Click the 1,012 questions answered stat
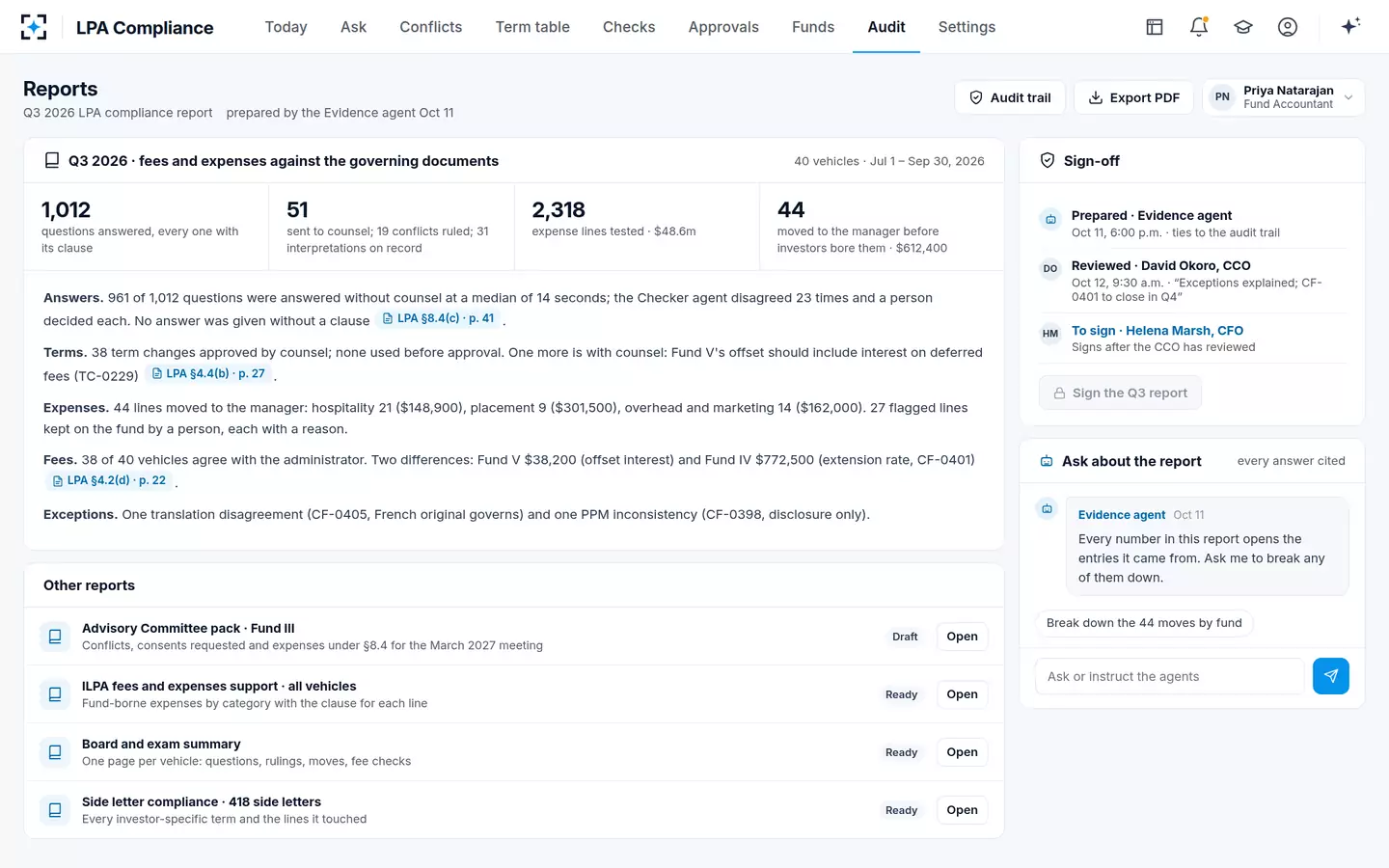This screenshot has width=1389, height=868. pyautogui.click(x=147, y=227)
